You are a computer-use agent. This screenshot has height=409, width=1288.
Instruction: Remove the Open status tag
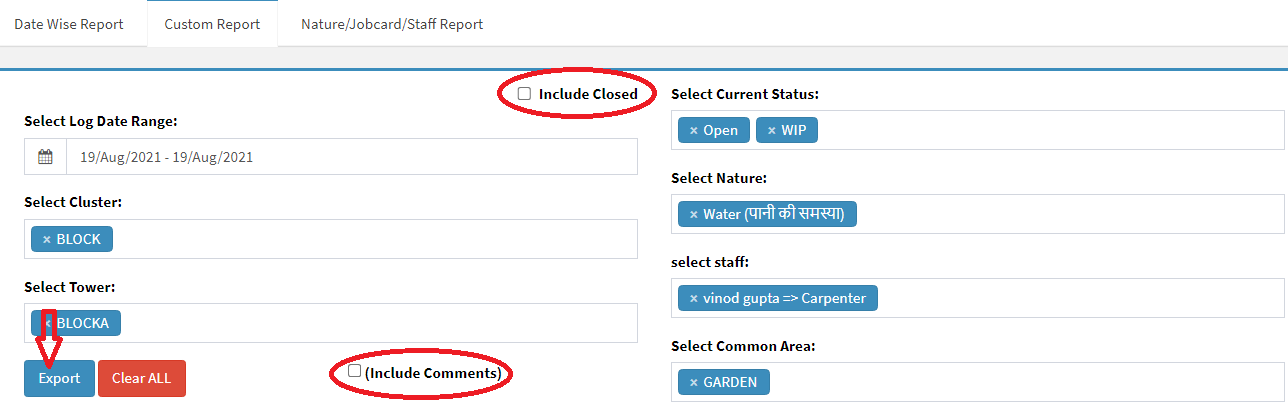coord(694,131)
